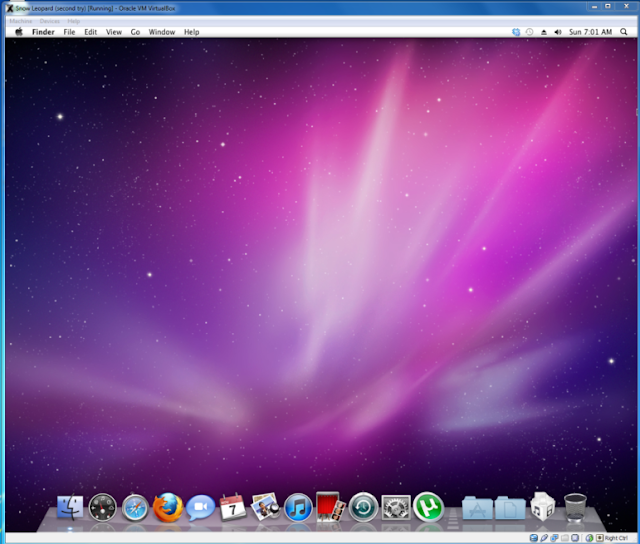Open the Go menu
The image size is (640, 544).
(135, 32)
